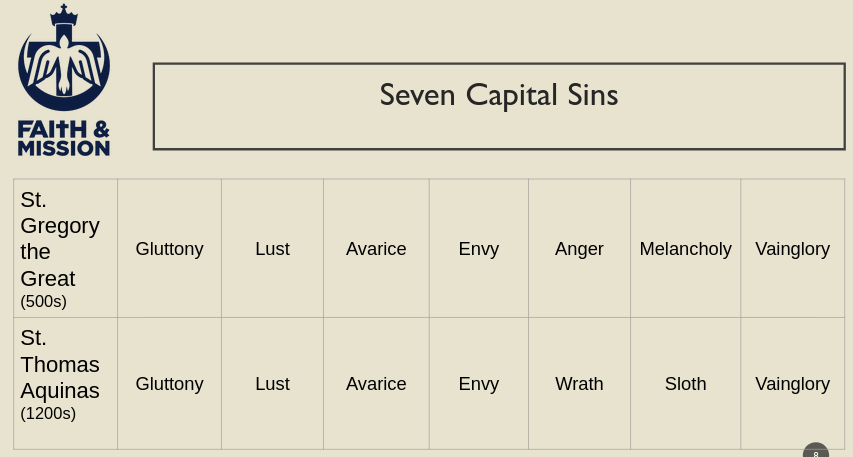Viewport: 853px width, 457px height.
Task: Click the dark slide number badge
Action: pos(816,452)
